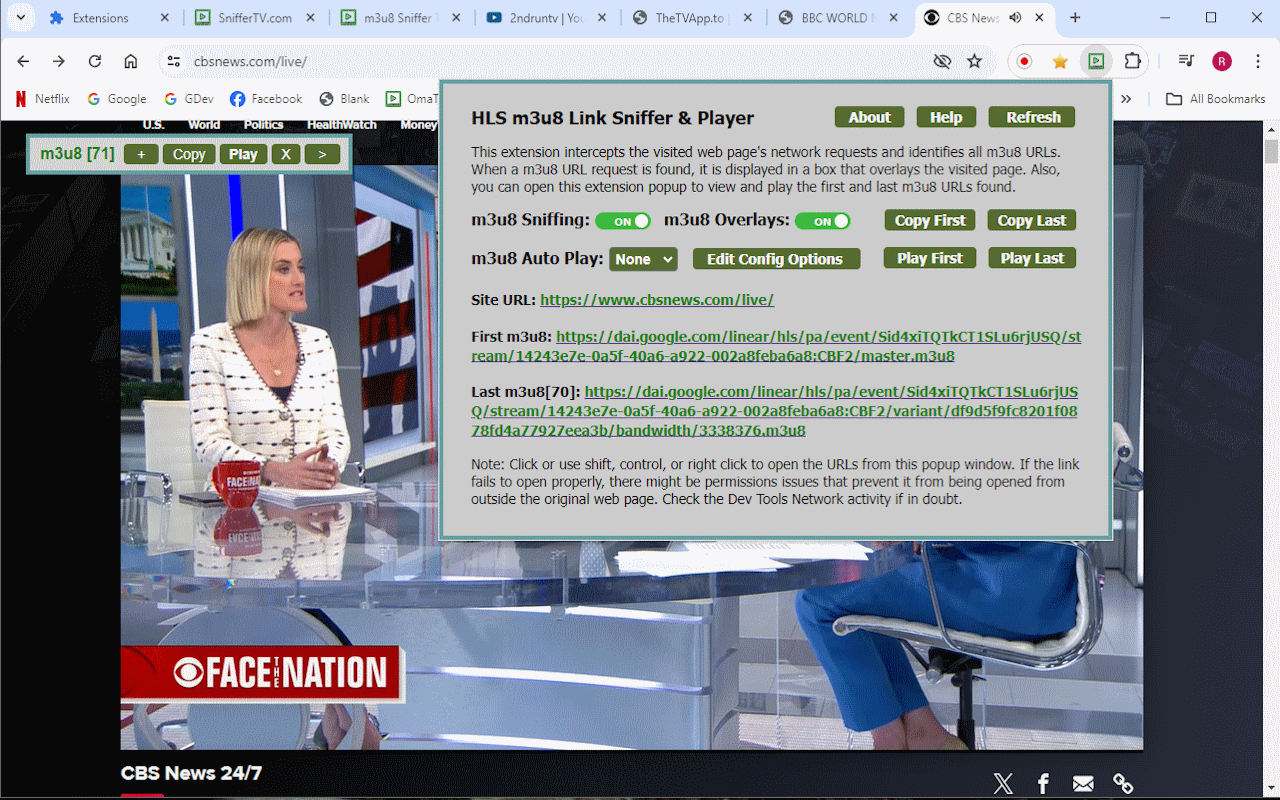Click the Copy Last button
This screenshot has width=1280, height=800.
1032,220
